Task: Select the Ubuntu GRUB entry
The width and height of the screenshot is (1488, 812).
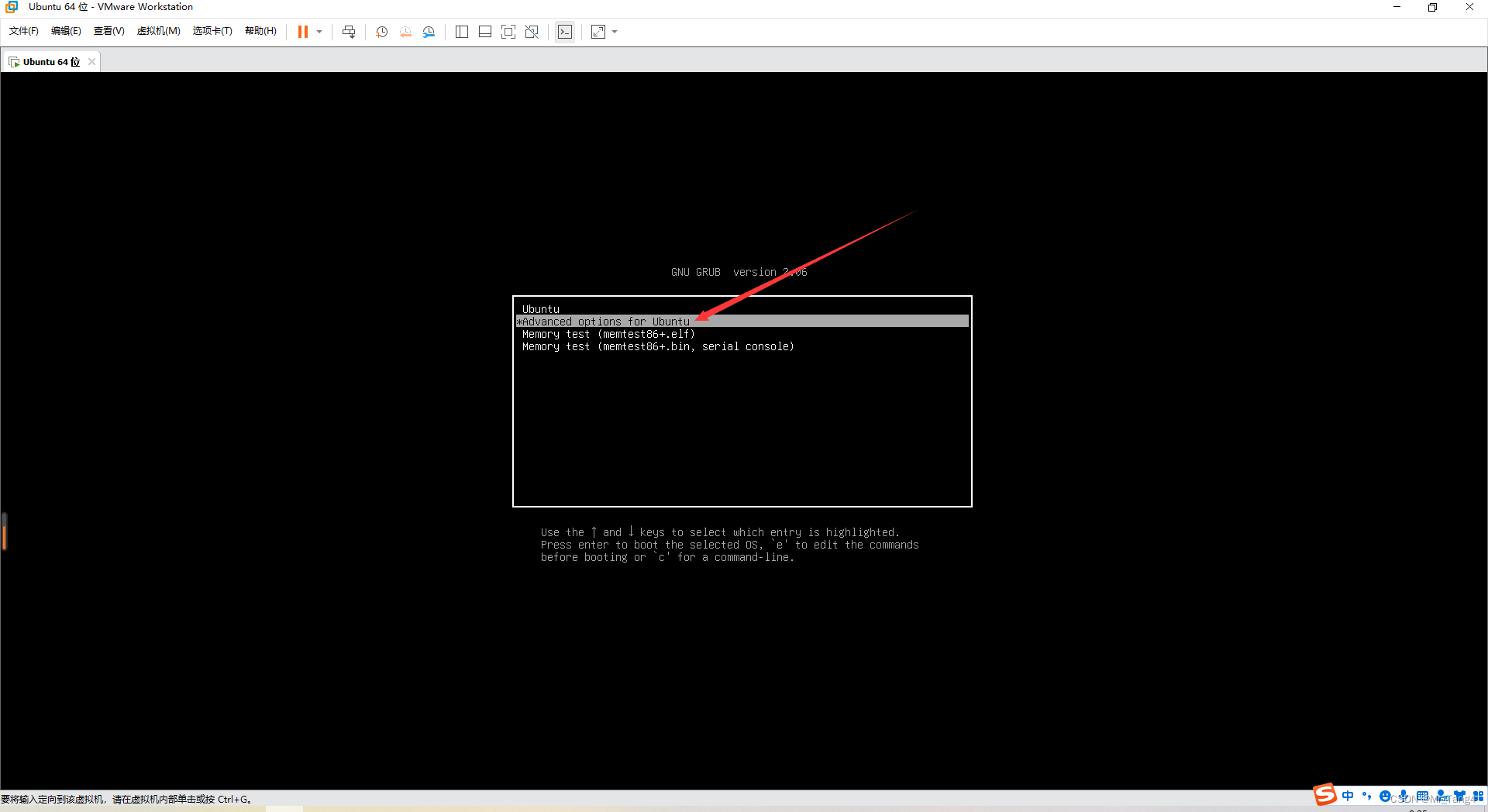Action: pos(742,309)
